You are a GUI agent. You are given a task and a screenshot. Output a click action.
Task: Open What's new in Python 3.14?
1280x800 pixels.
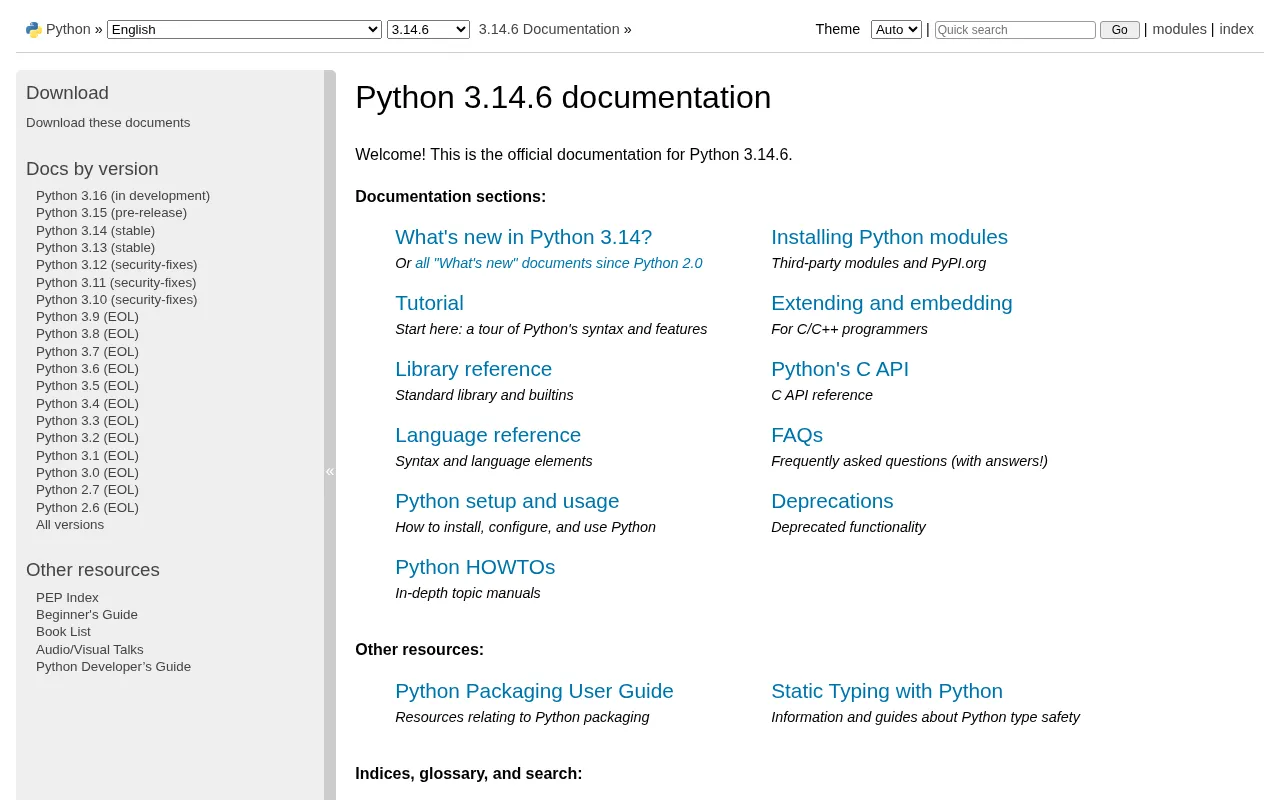coord(523,237)
